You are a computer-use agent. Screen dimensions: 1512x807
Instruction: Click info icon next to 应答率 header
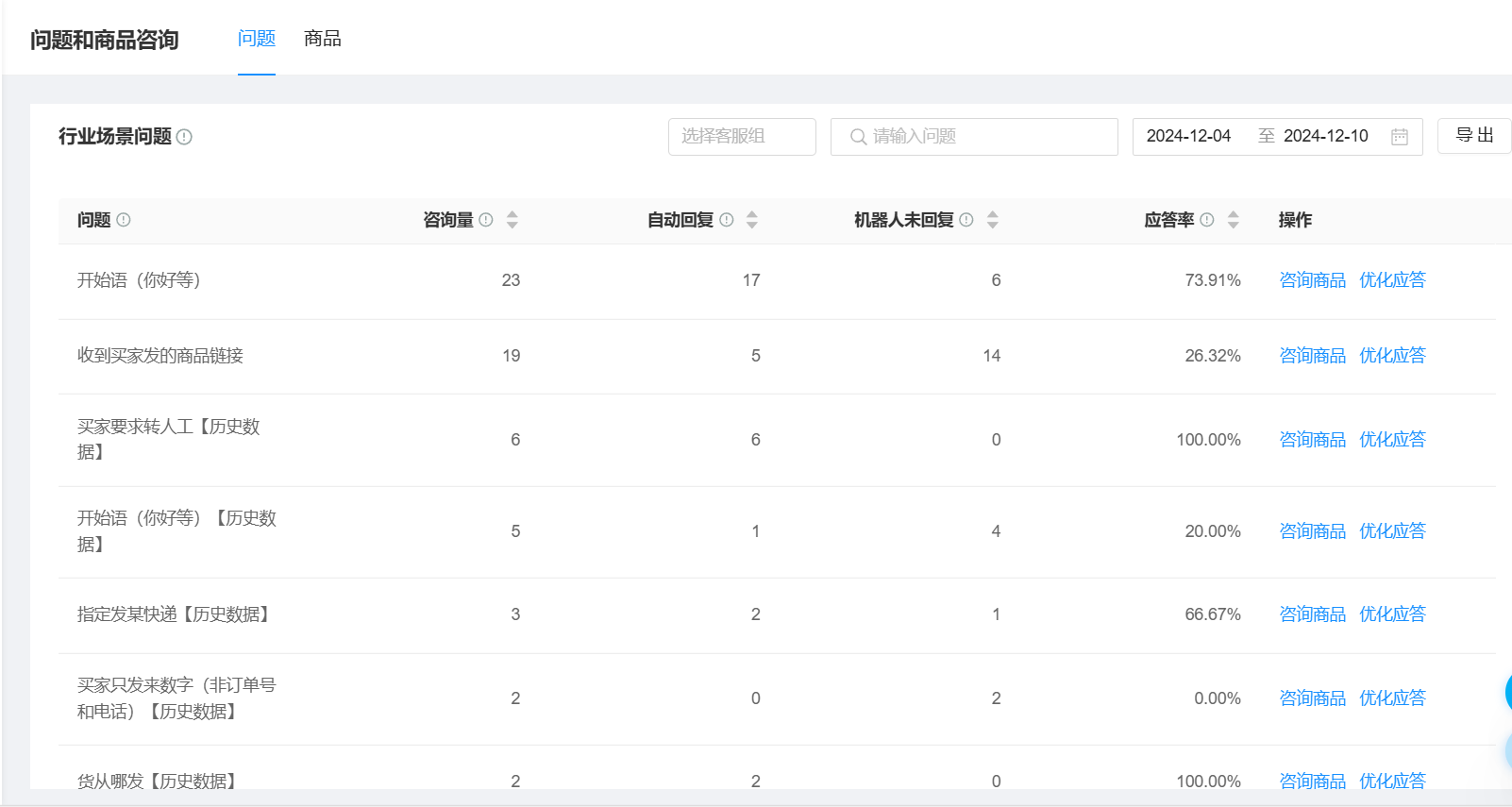[x=1207, y=220]
